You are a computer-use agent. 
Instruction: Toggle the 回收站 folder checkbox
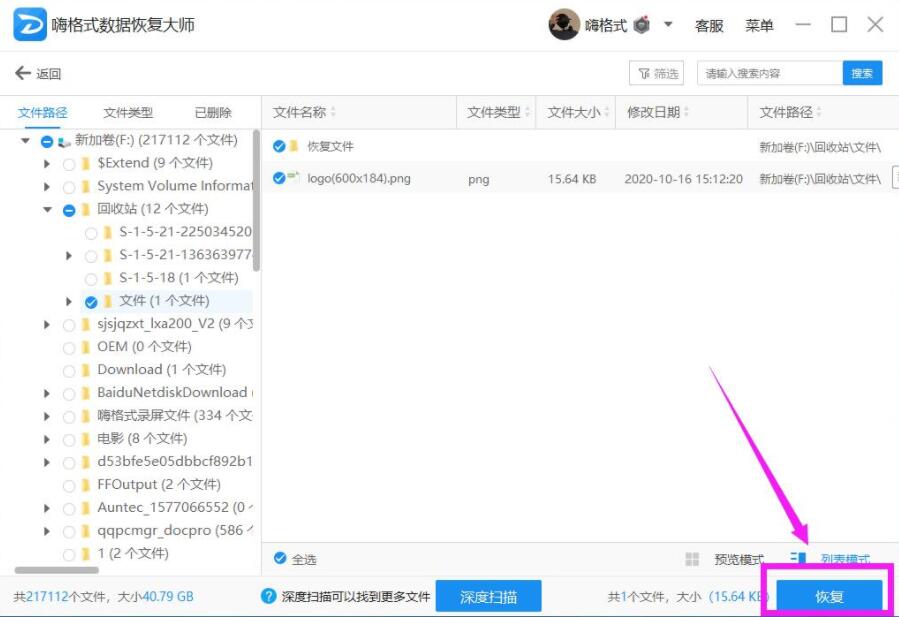pos(69,210)
